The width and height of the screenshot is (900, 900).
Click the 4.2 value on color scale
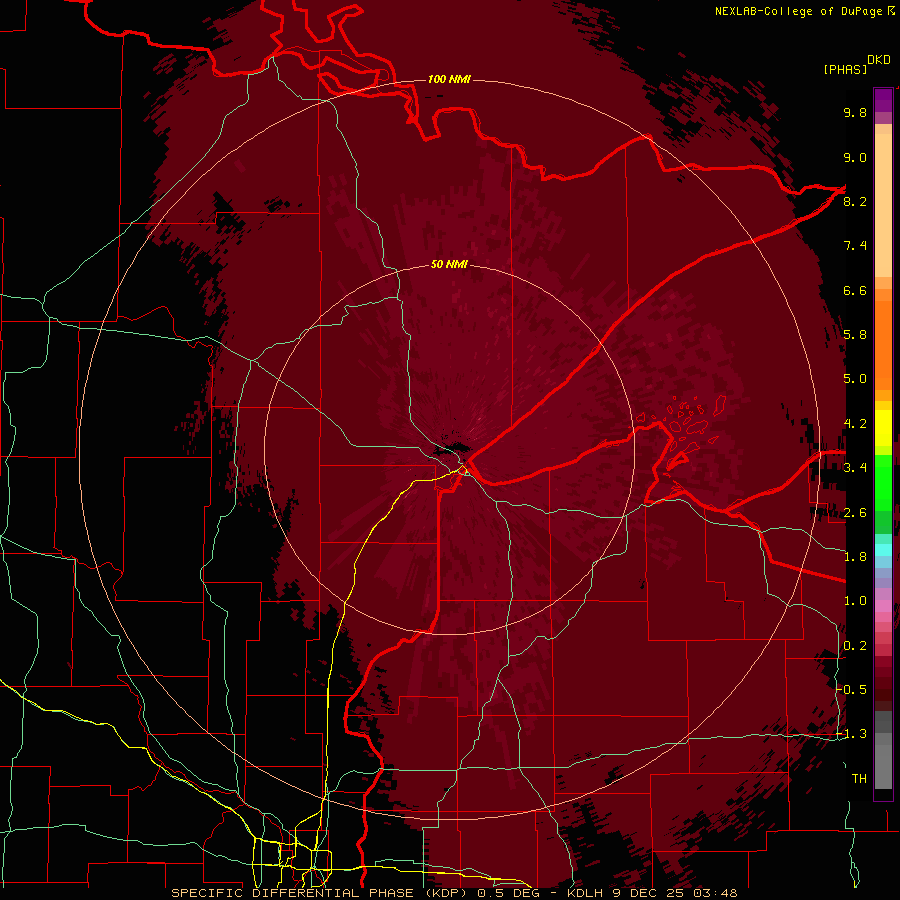pos(855,424)
